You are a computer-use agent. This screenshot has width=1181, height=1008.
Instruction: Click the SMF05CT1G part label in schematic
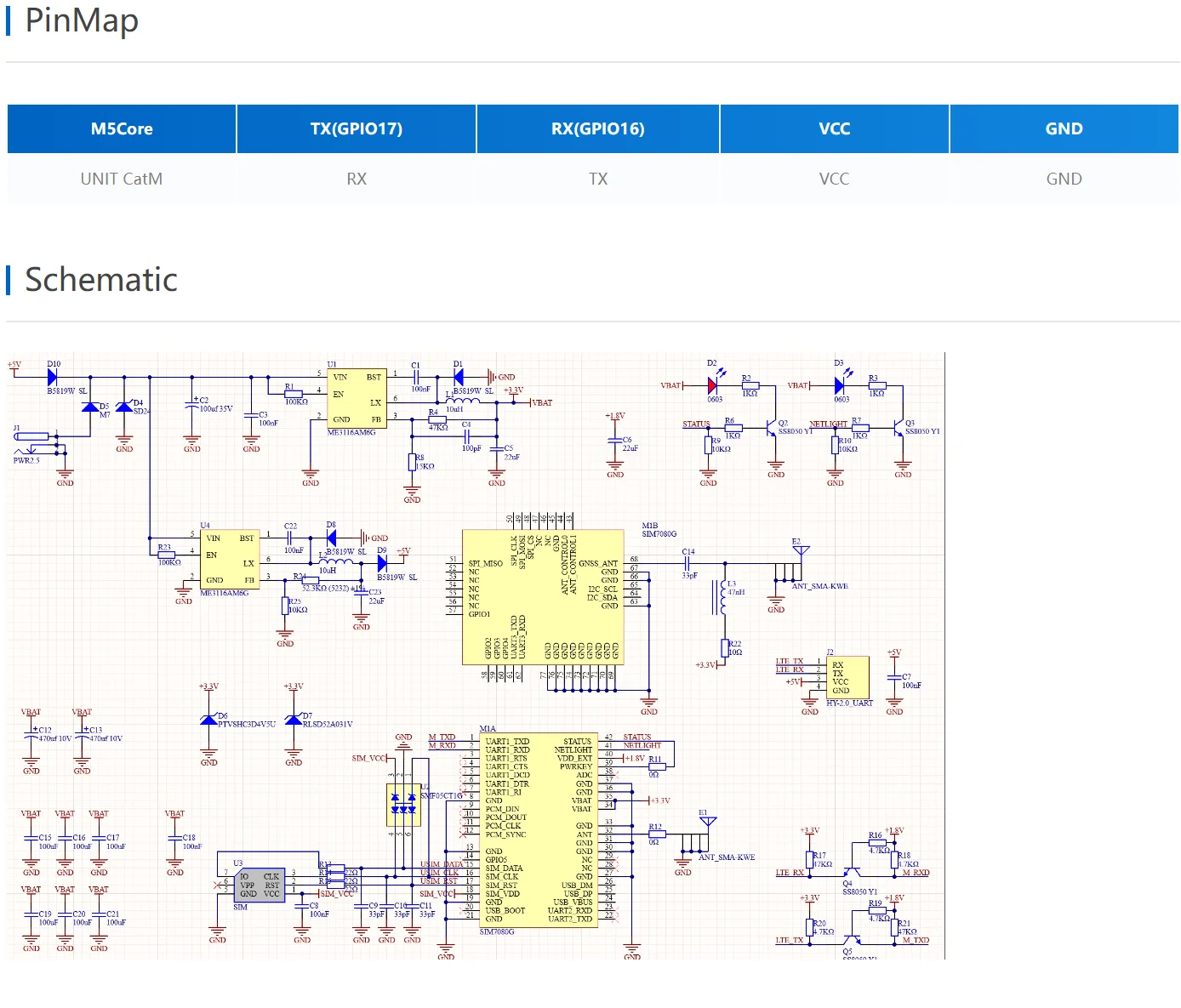pos(441,796)
